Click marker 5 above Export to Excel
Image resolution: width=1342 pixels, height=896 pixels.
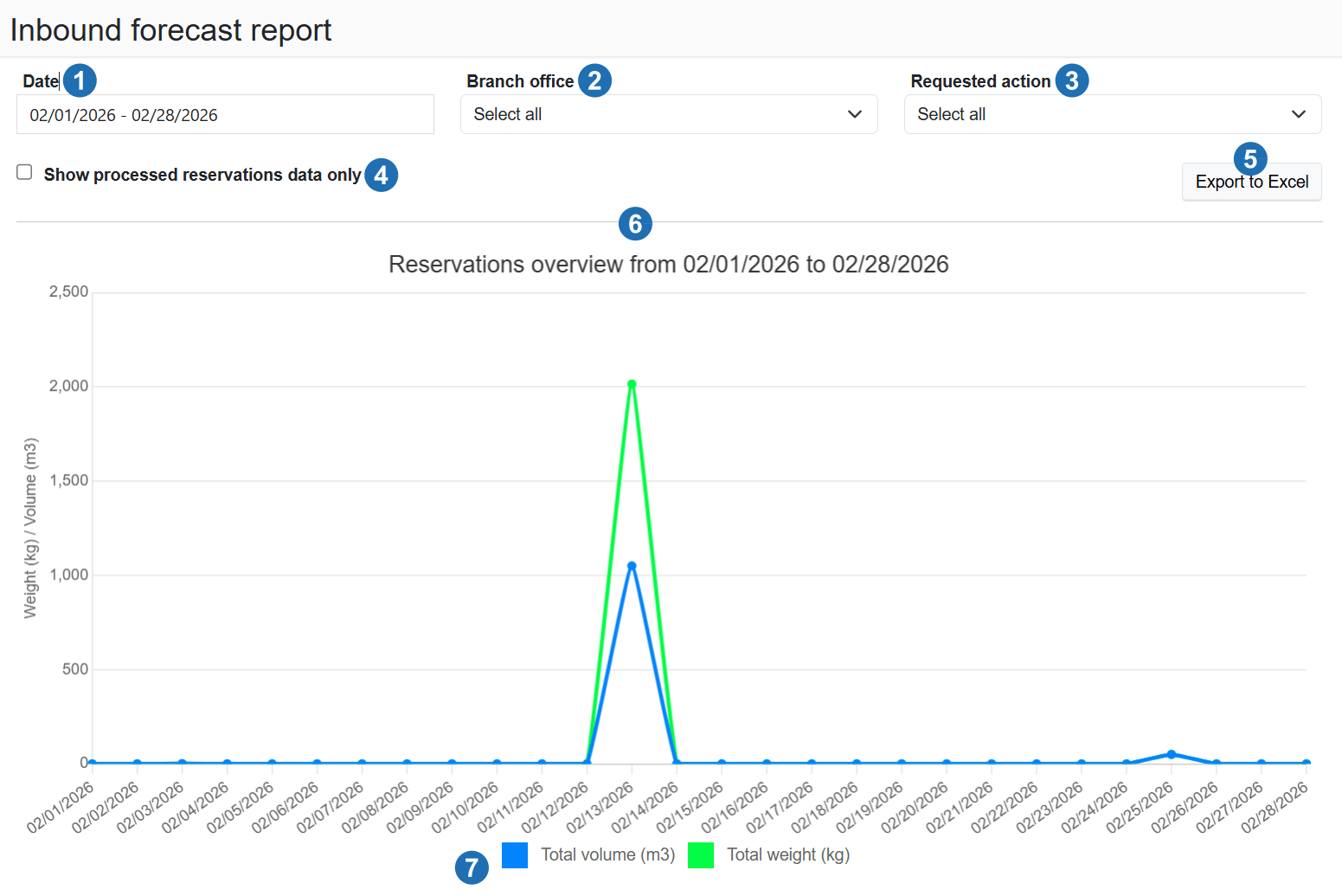1249,159
